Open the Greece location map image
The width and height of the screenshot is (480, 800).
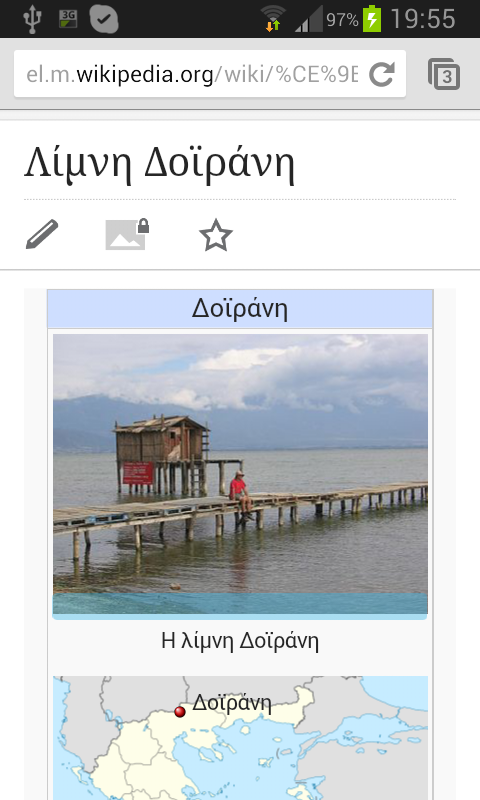click(240, 738)
